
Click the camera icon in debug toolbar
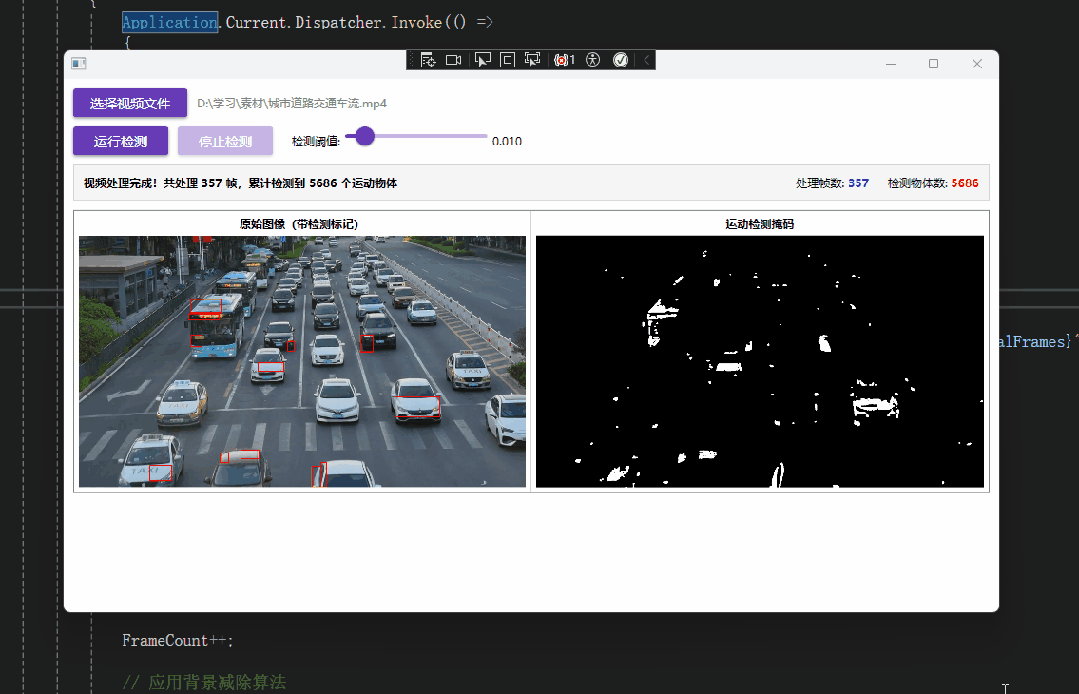tap(453, 61)
